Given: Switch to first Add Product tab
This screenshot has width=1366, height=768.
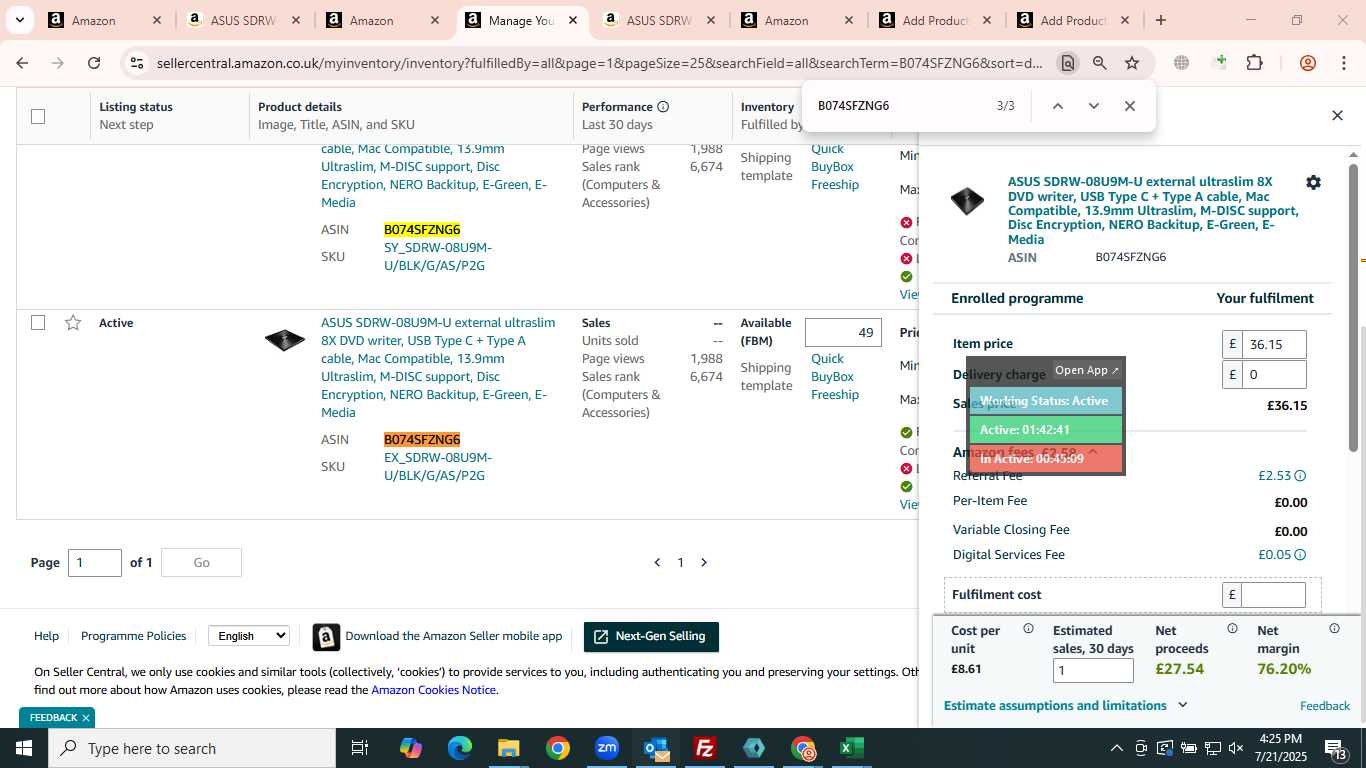Looking at the screenshot, I should coord(937,20).
